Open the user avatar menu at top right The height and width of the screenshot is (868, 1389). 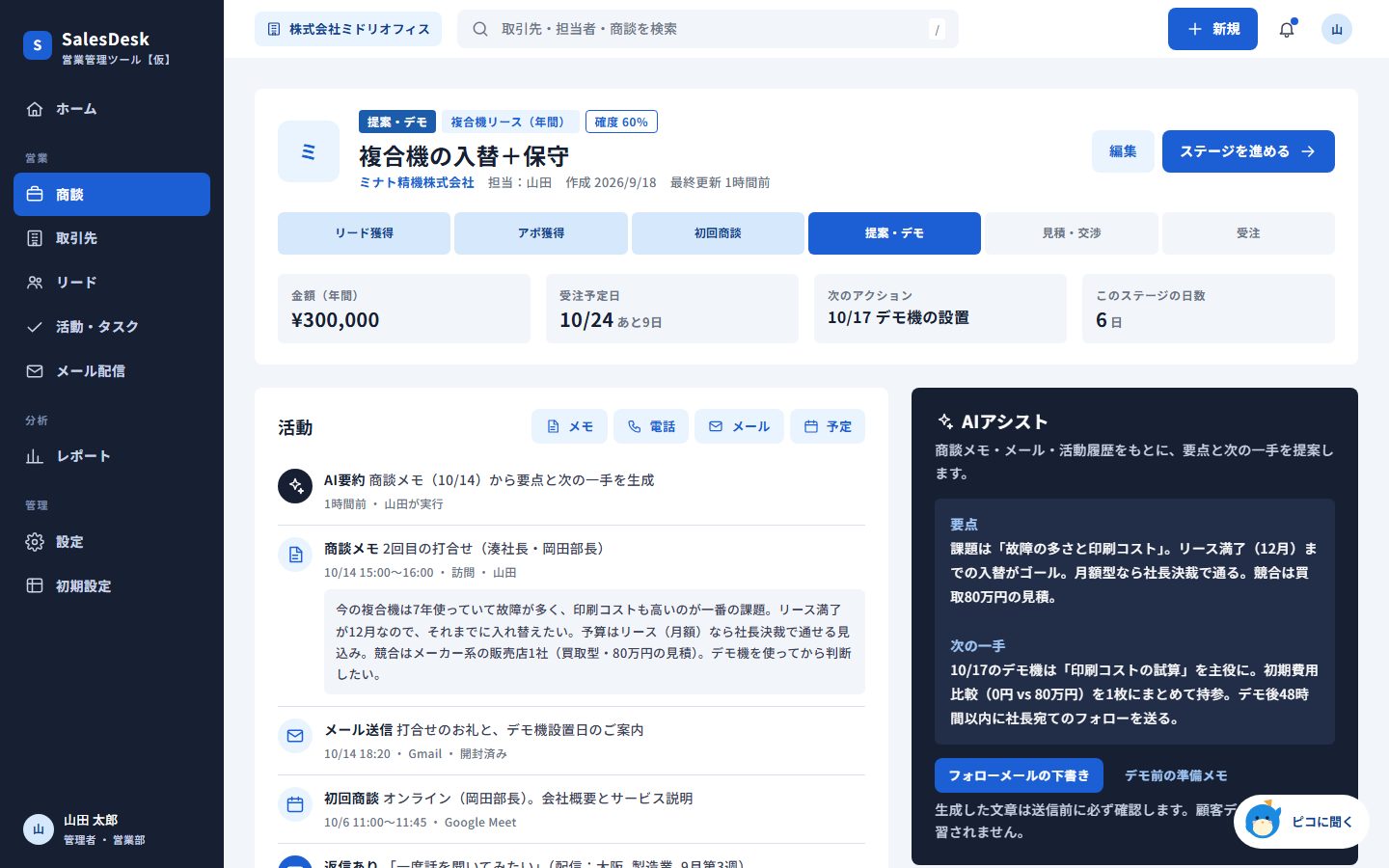1337,29
